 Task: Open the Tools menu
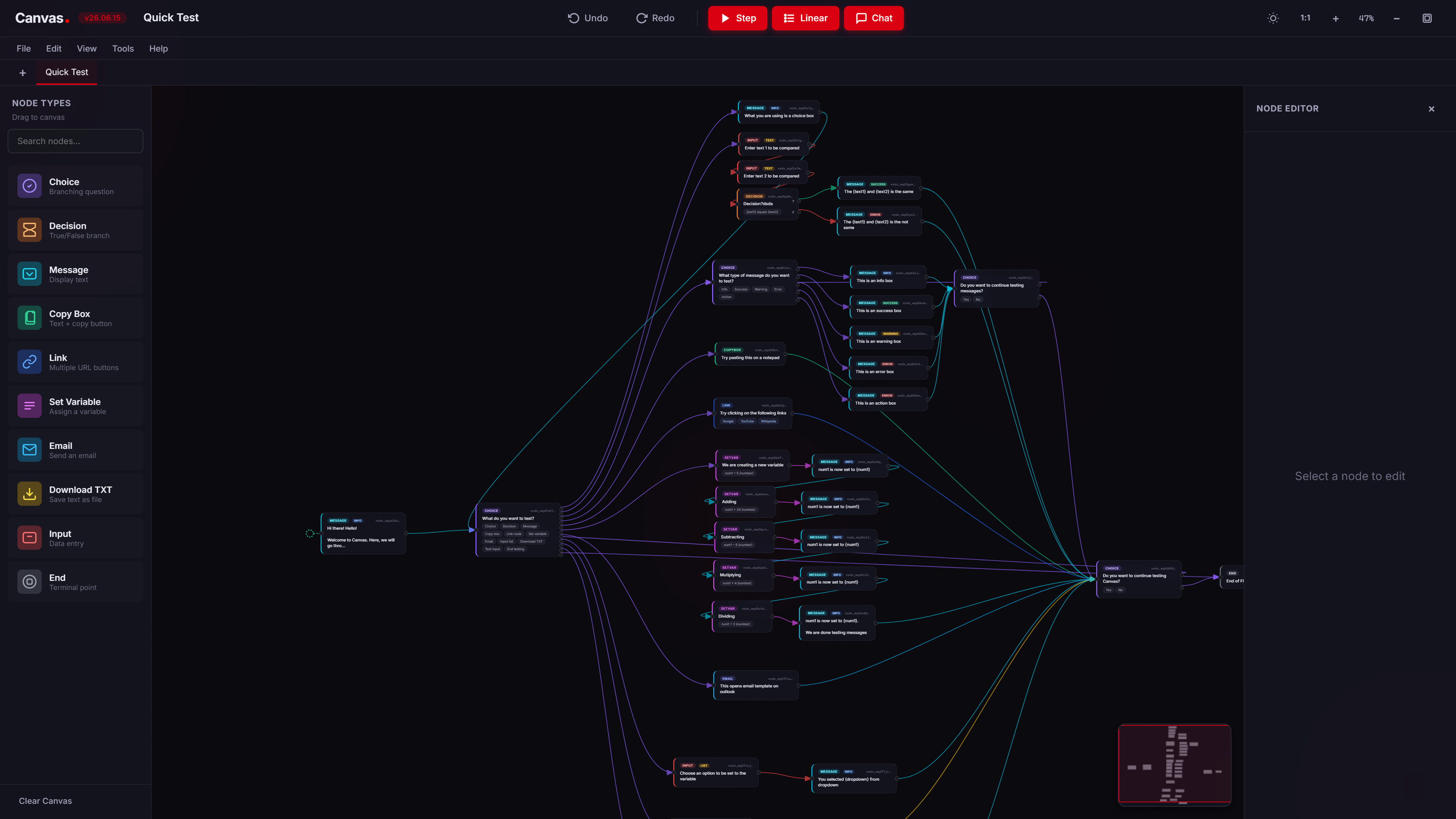point(122,49)
